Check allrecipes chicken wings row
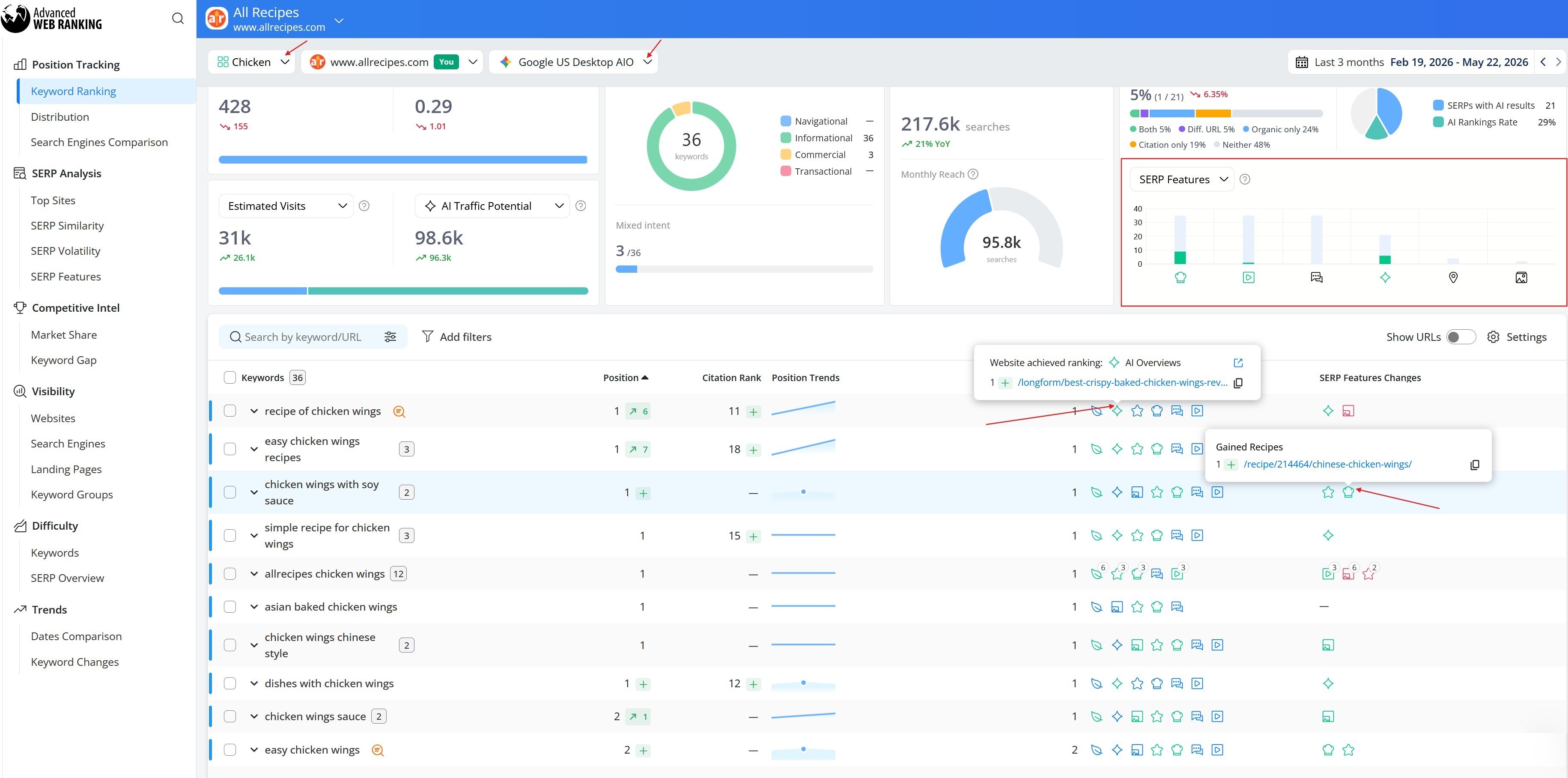This screenshot has width=1568, height=778. [x=230, y=573]
